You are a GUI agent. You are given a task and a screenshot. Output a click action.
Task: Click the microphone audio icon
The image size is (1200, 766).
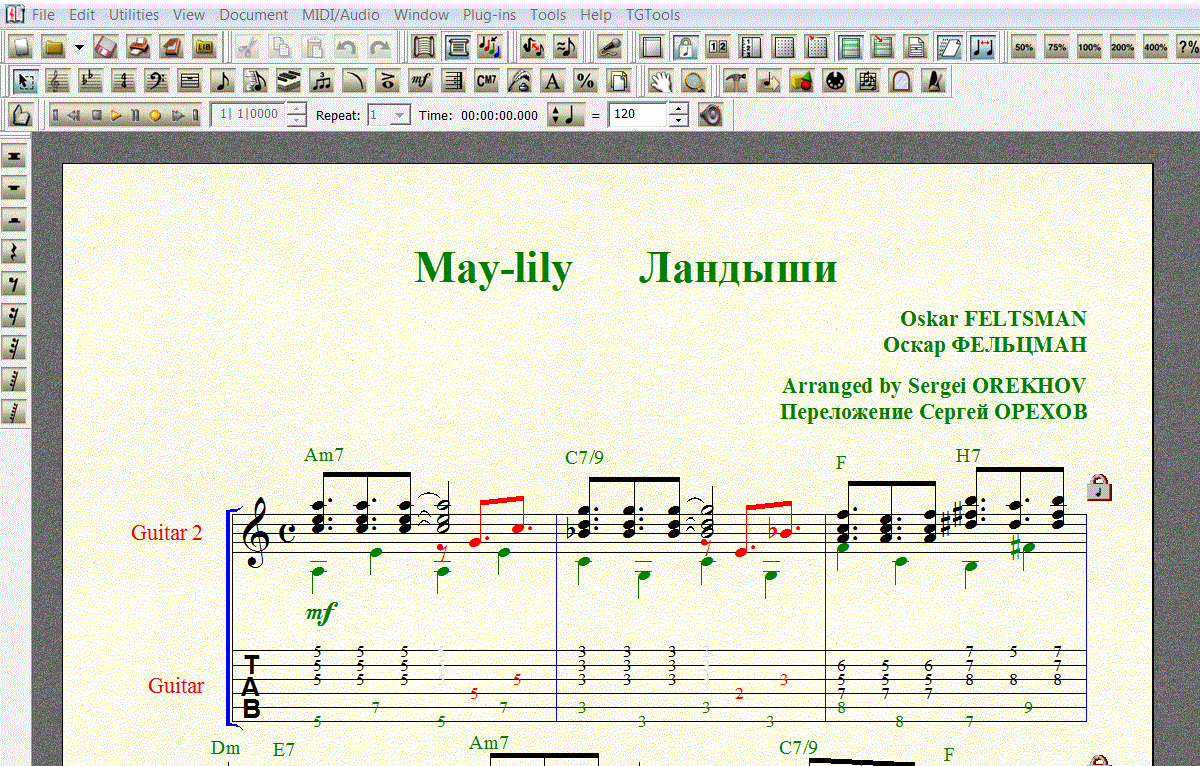point(609,47)
